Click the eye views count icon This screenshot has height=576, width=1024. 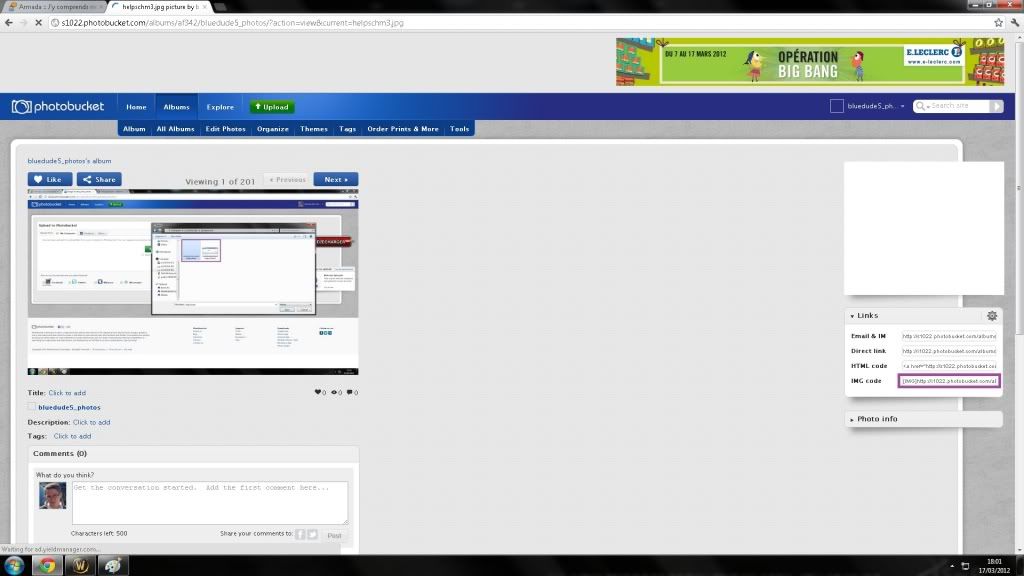click(x=334, y=392)
